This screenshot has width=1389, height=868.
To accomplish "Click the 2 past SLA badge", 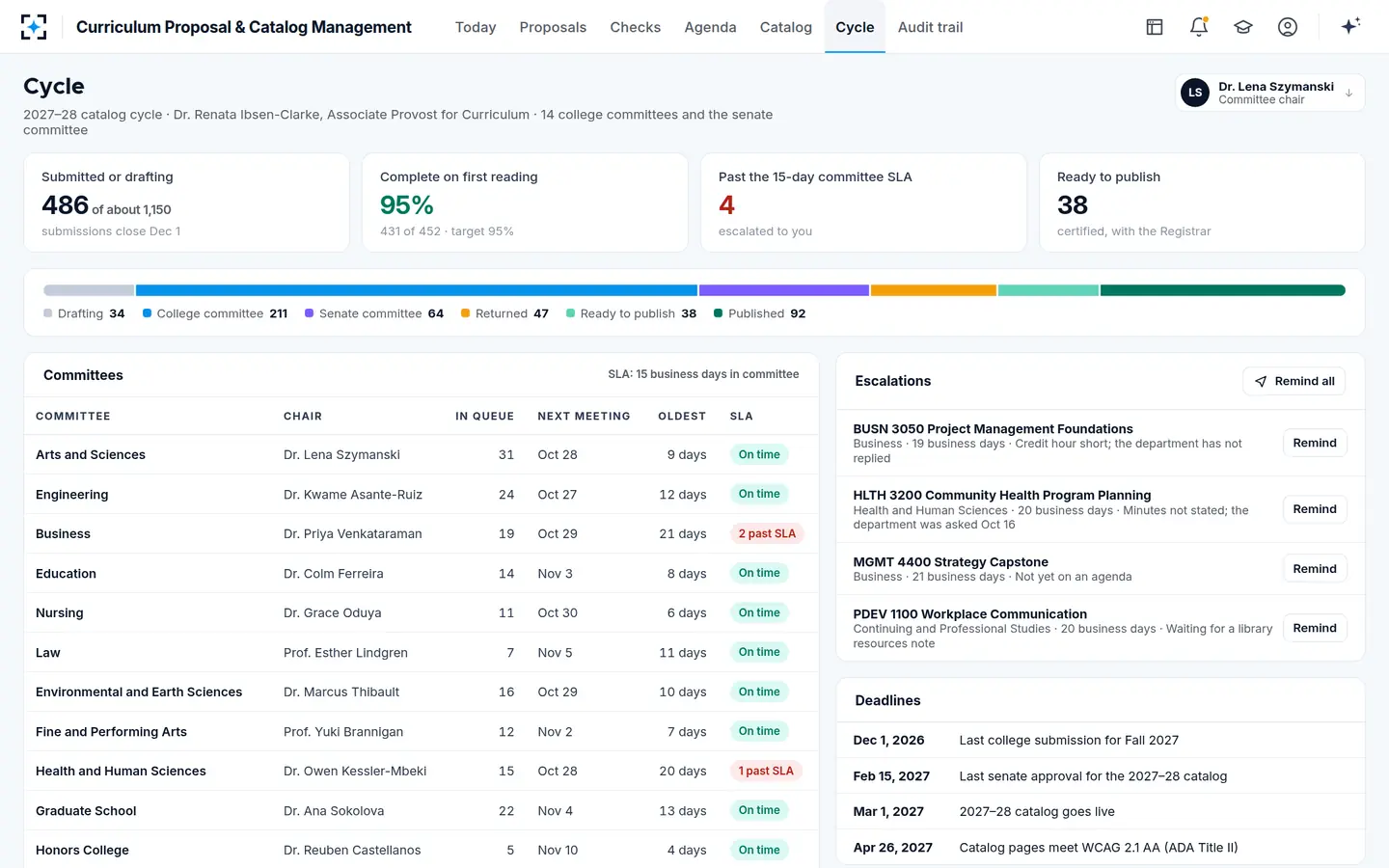I will pos(768,533).
